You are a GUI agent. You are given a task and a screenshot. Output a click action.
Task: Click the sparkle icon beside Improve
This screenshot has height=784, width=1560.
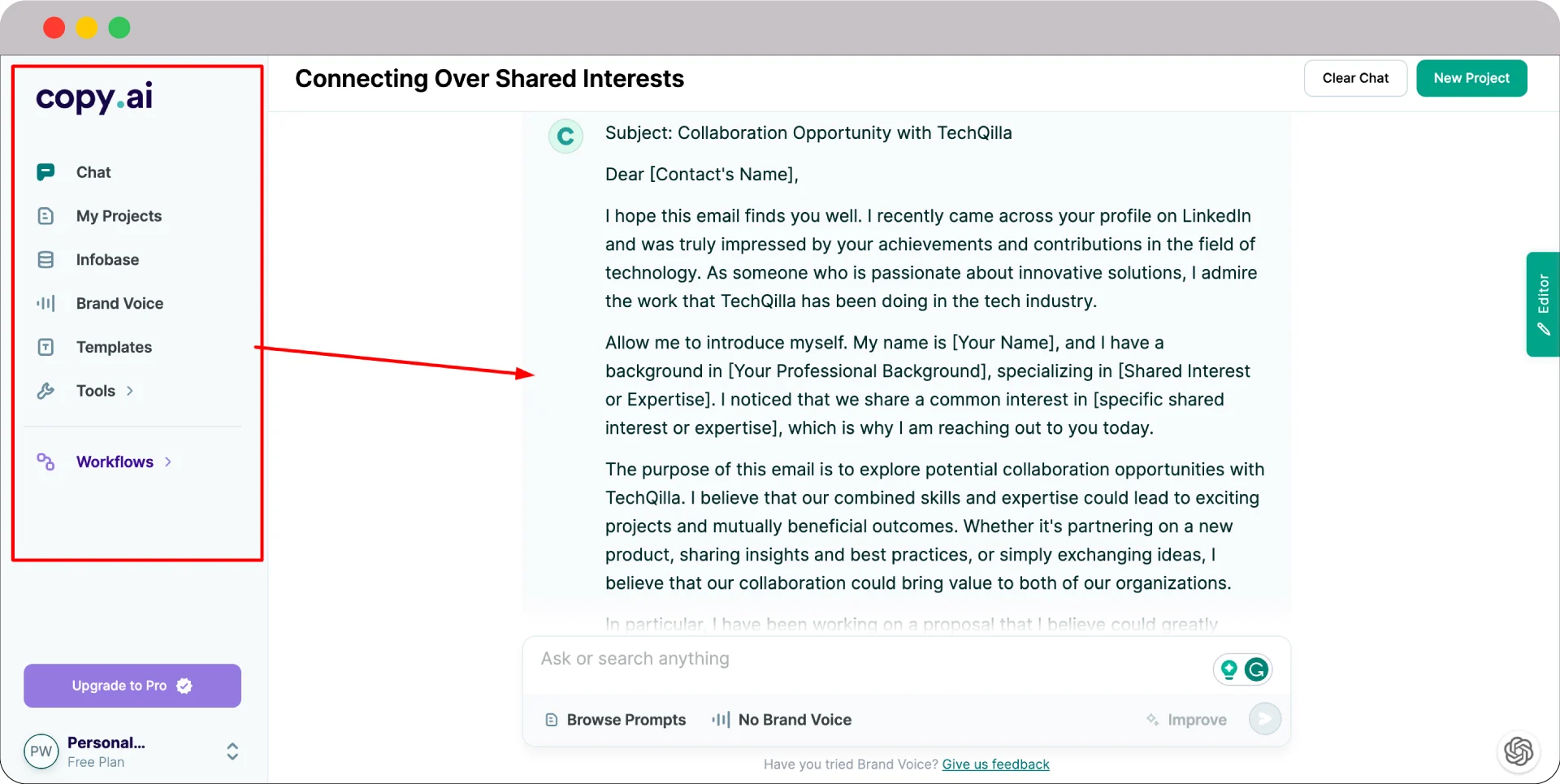coord(1152,720)
